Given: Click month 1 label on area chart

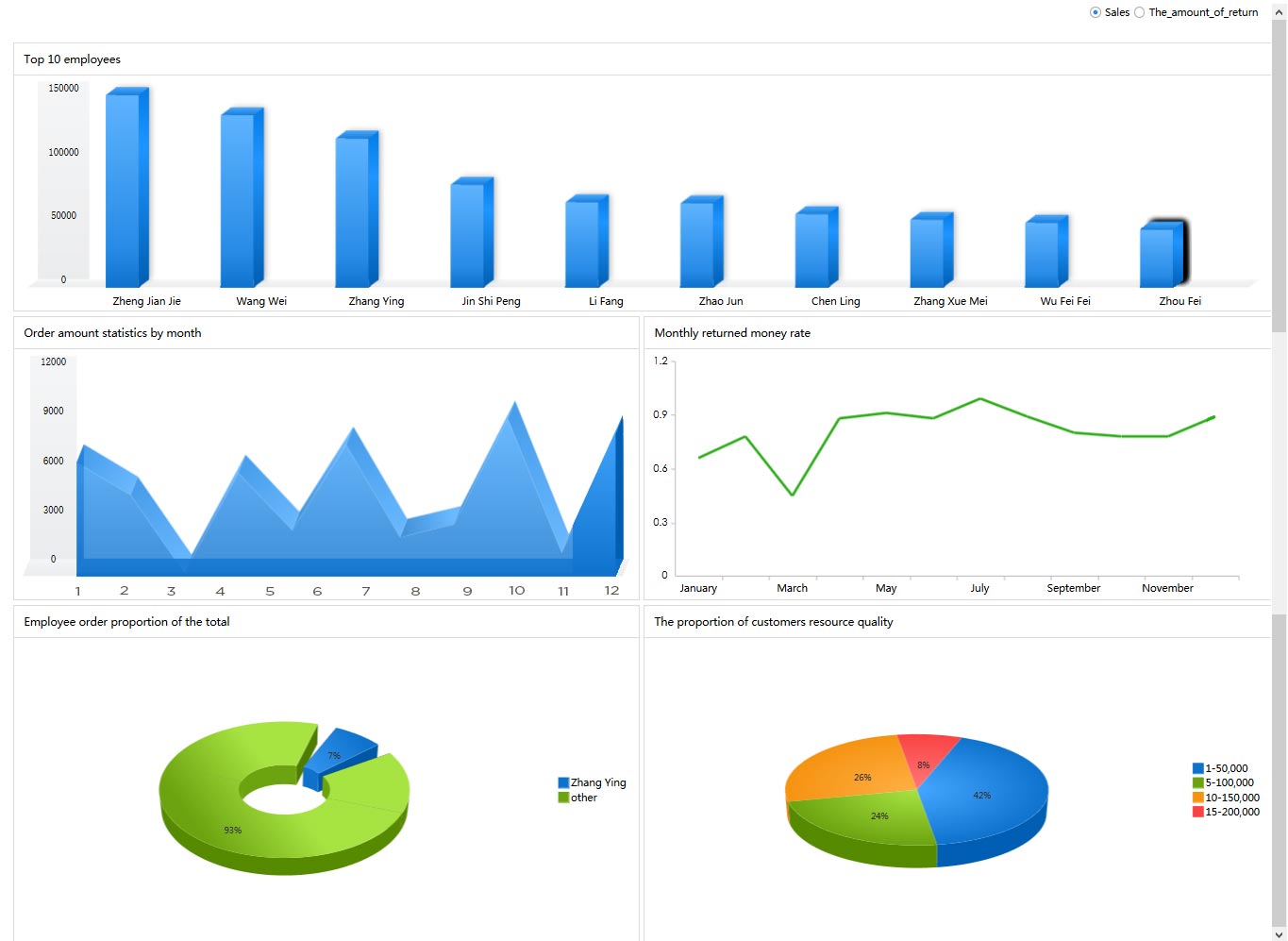Looking at the screenshot, I should point(77,591).
